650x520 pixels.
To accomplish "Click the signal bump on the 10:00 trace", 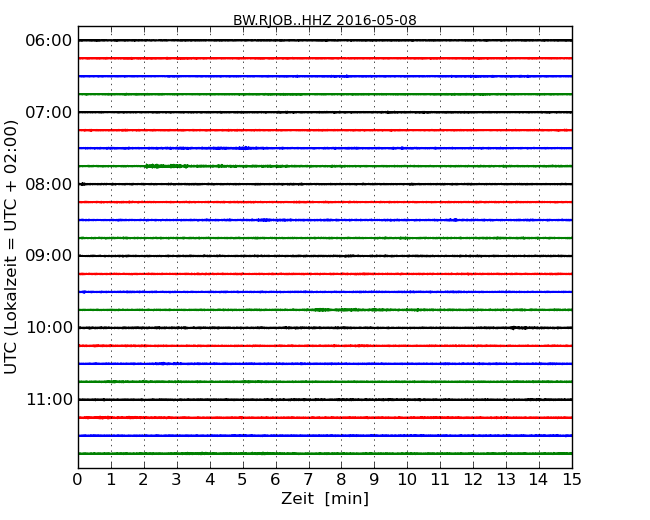I will (x=518, y=328).
